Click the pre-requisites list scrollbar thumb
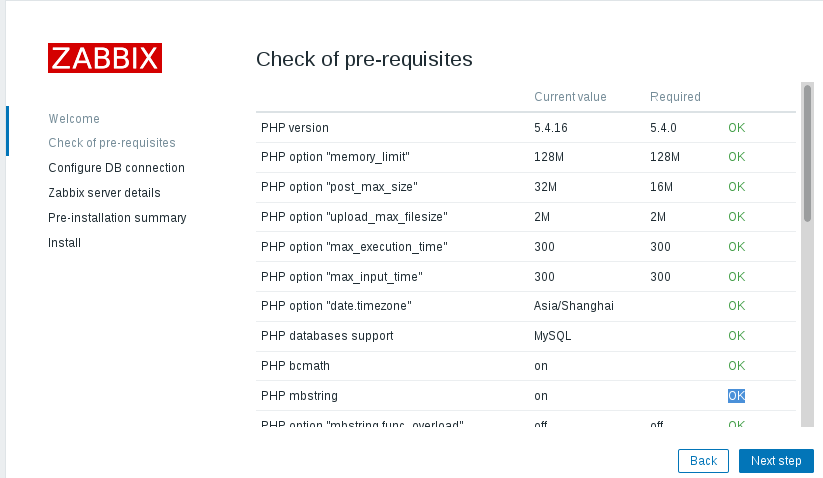Viewport: 823px width, 478px height. click(807, 153)
